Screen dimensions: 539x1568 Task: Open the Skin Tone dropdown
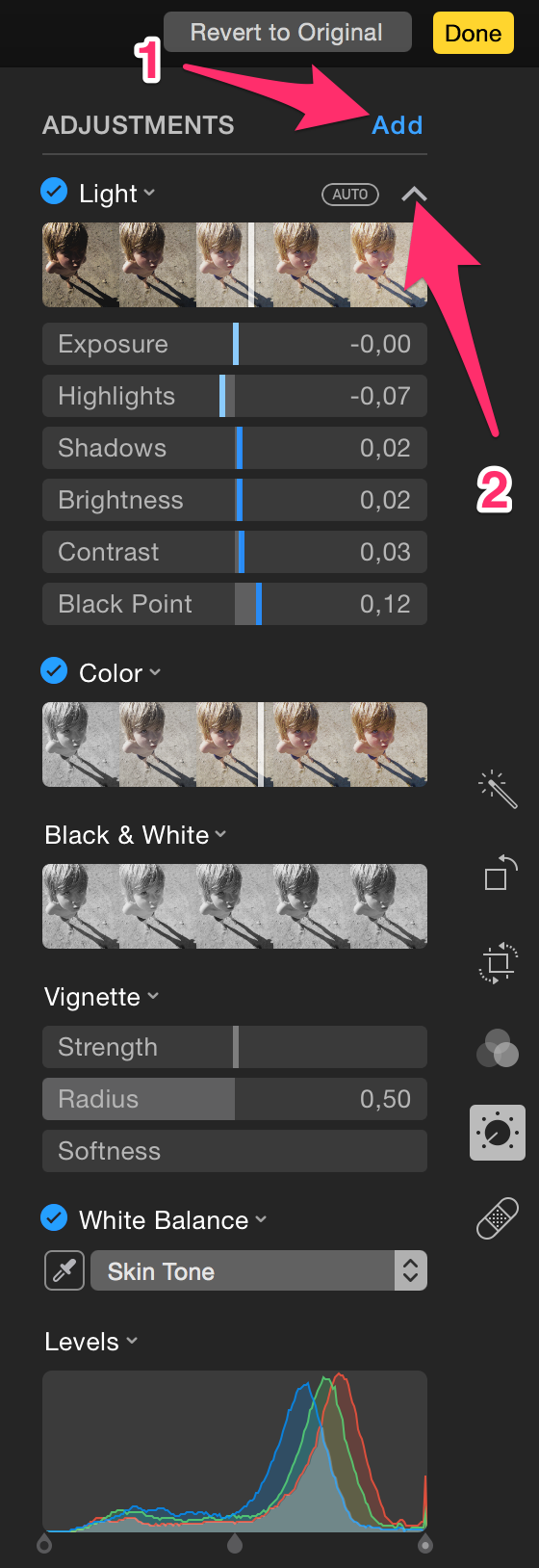click(x=259, y=1270)
